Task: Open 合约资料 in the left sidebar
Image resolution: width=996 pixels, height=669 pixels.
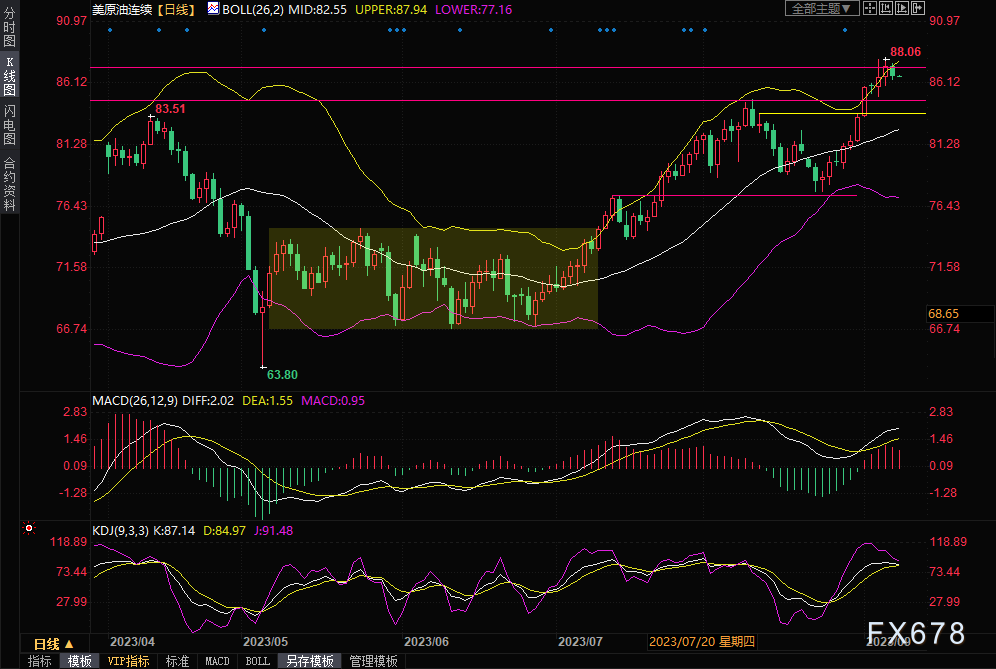Action: pyautogui.click(x=10, y=183)
